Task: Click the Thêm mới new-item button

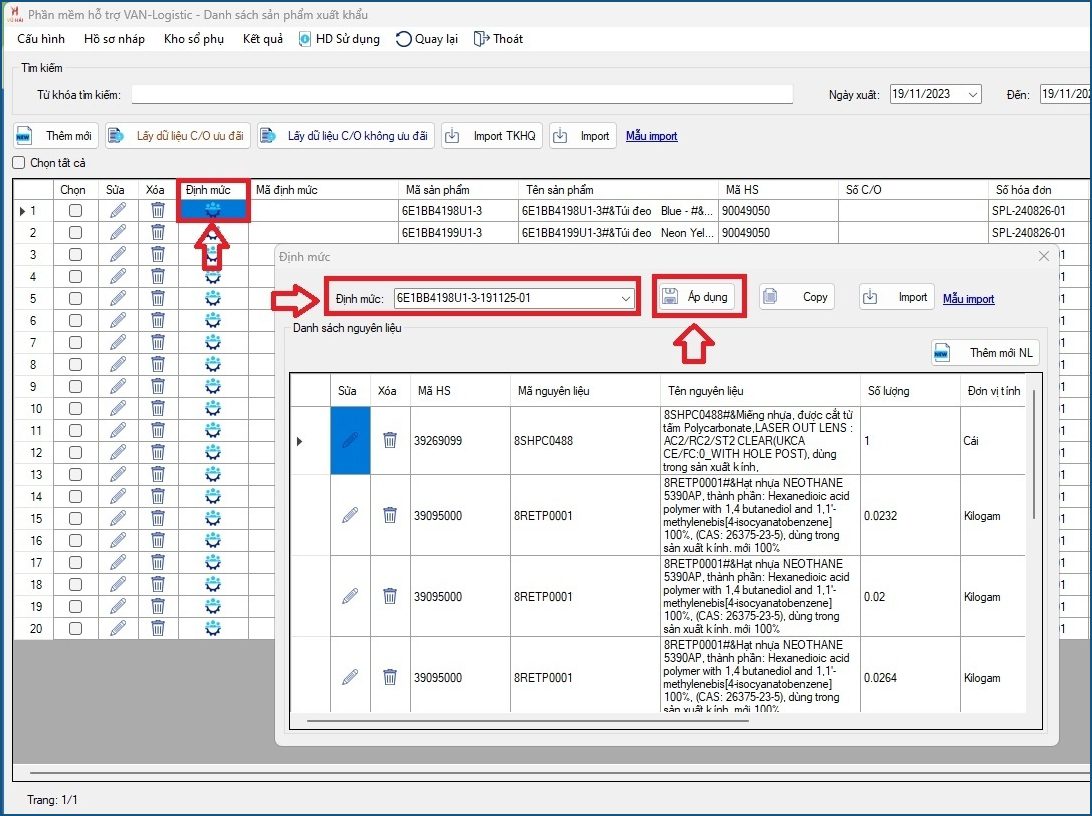Action: [x=56, y=136]
